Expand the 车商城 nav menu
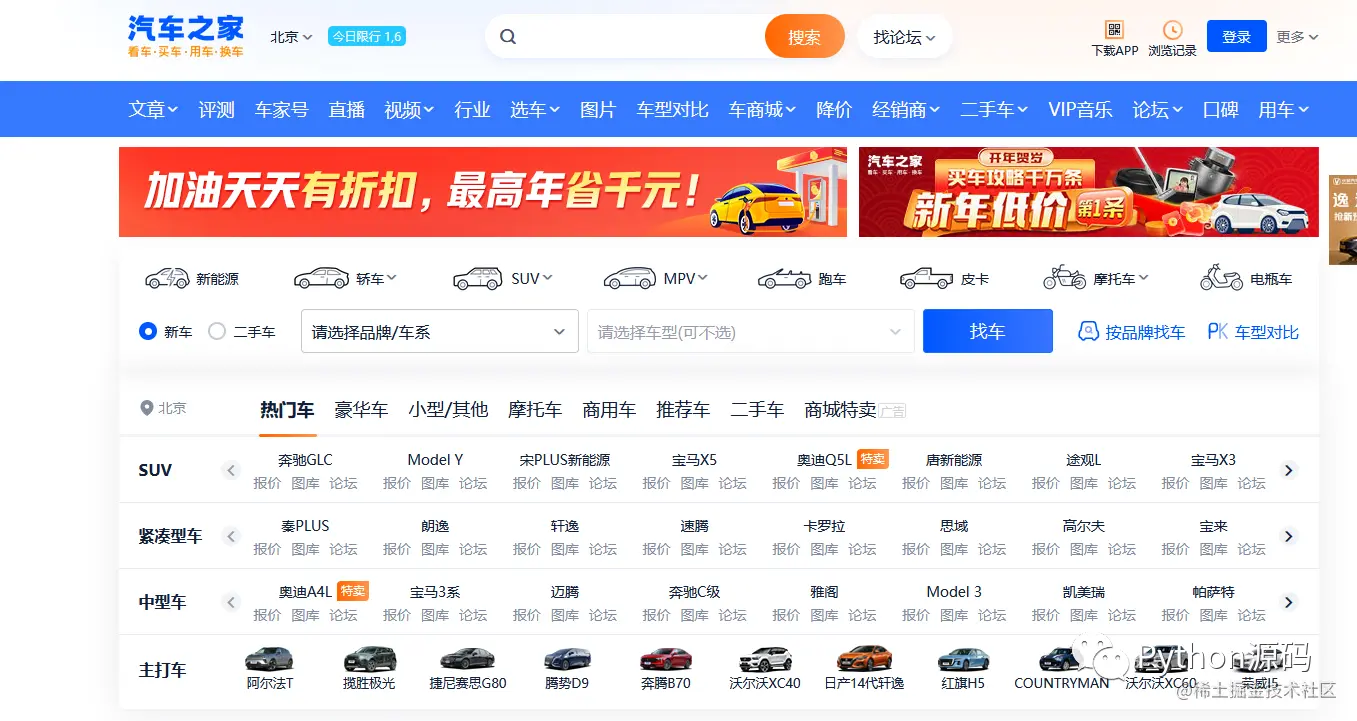 [762, 110]
